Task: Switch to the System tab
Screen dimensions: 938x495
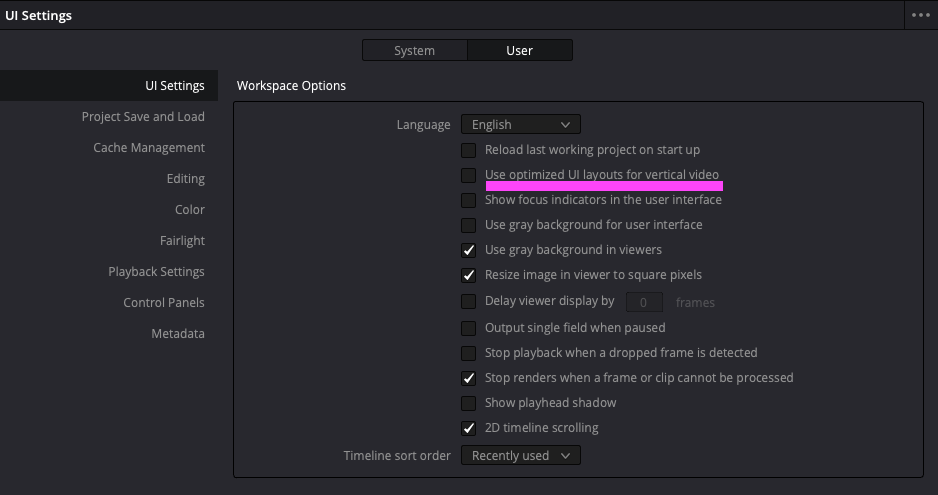Action: [415, 50]
